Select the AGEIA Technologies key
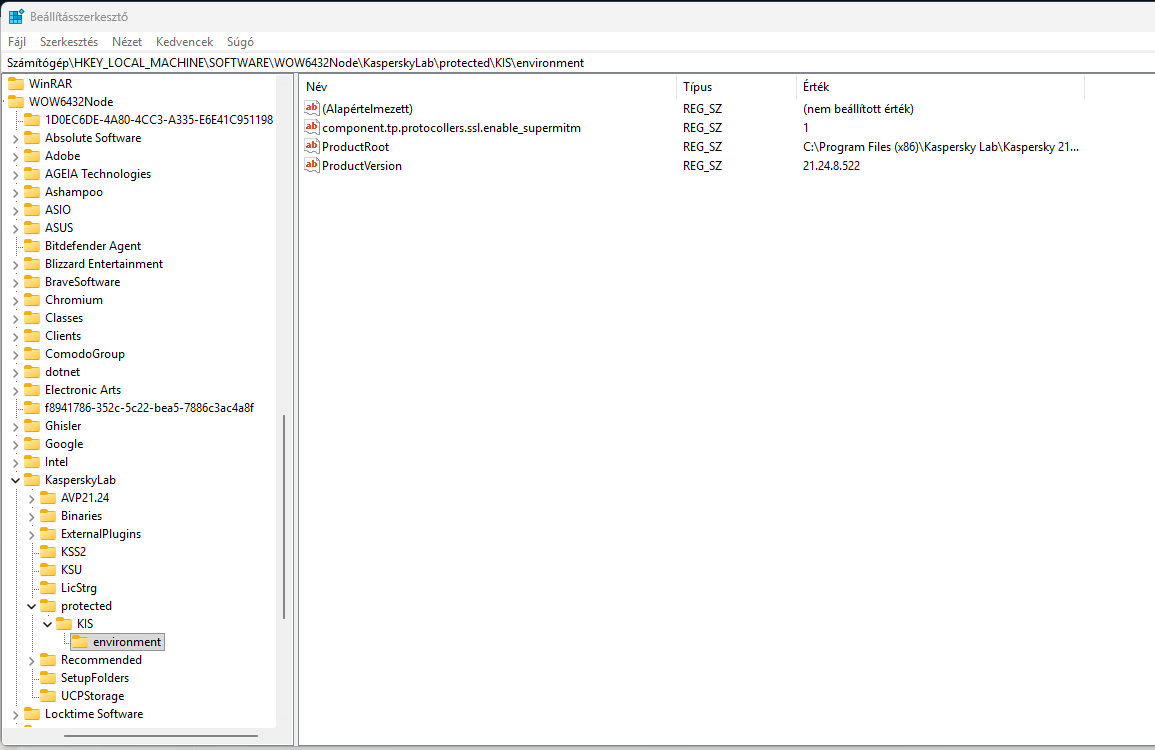Screen dimensions: 1155x750 98,174
